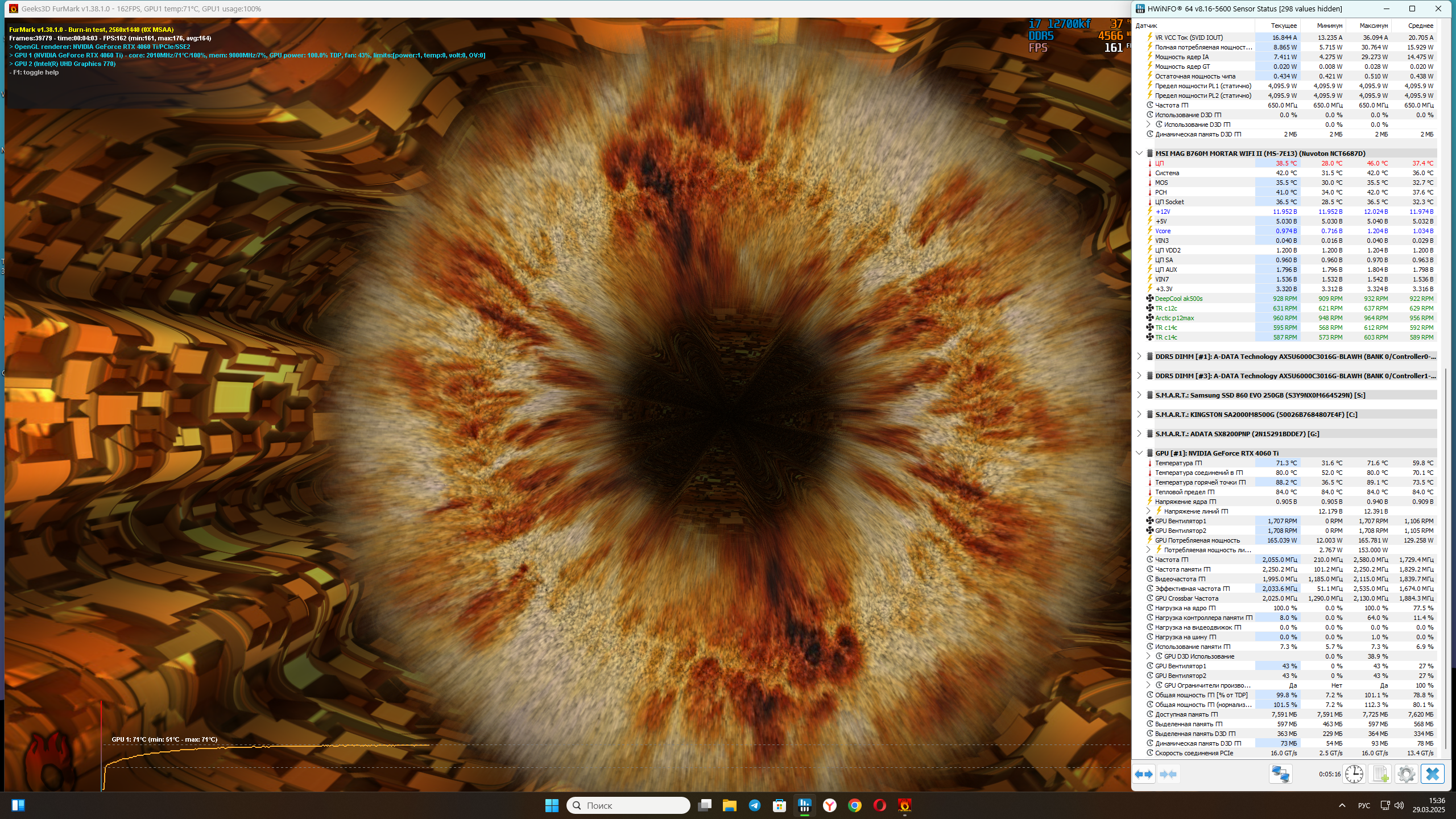This screenshot has height=819, width=1456.
Task: Click the blue X to close sensors
Action: click(1432, 774)
